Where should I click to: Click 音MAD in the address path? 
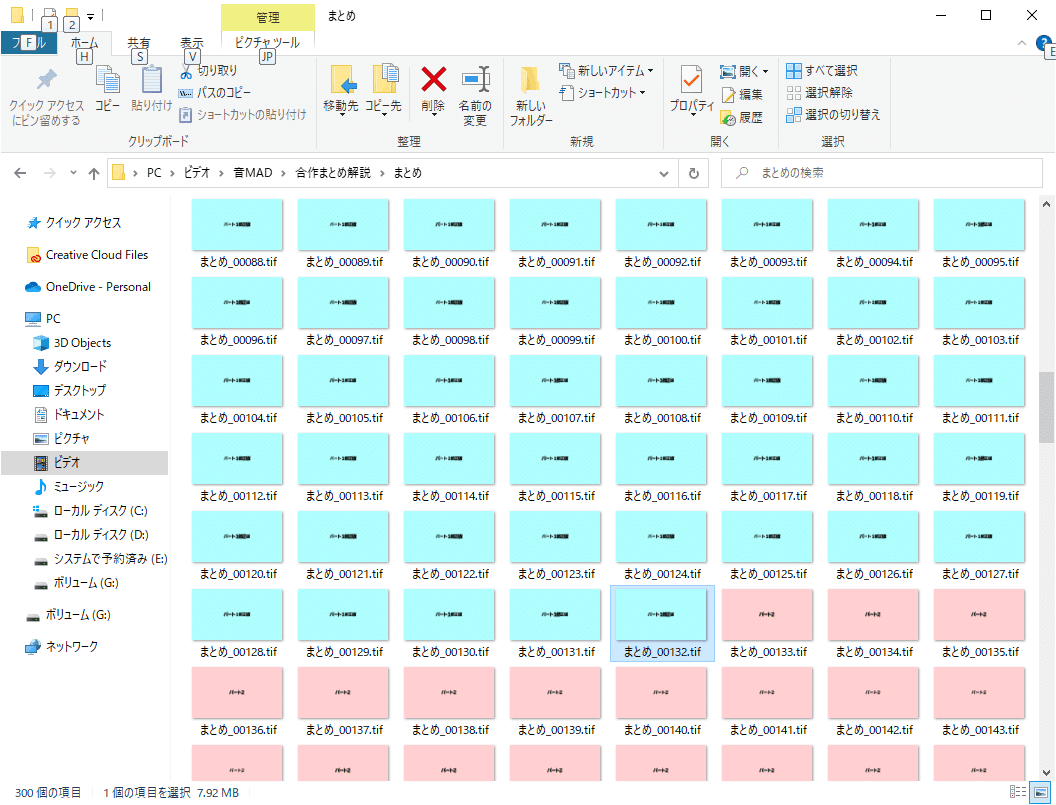point(253,173)
